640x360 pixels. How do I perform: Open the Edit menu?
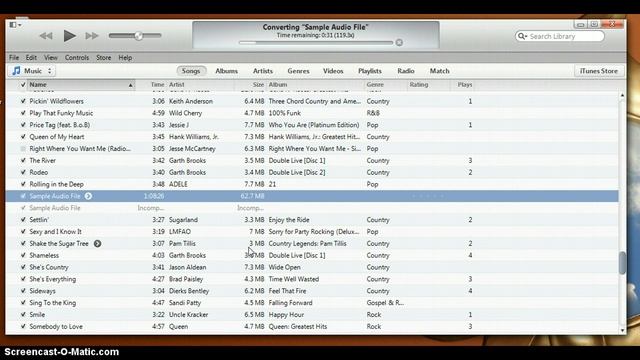pos(31,58)
